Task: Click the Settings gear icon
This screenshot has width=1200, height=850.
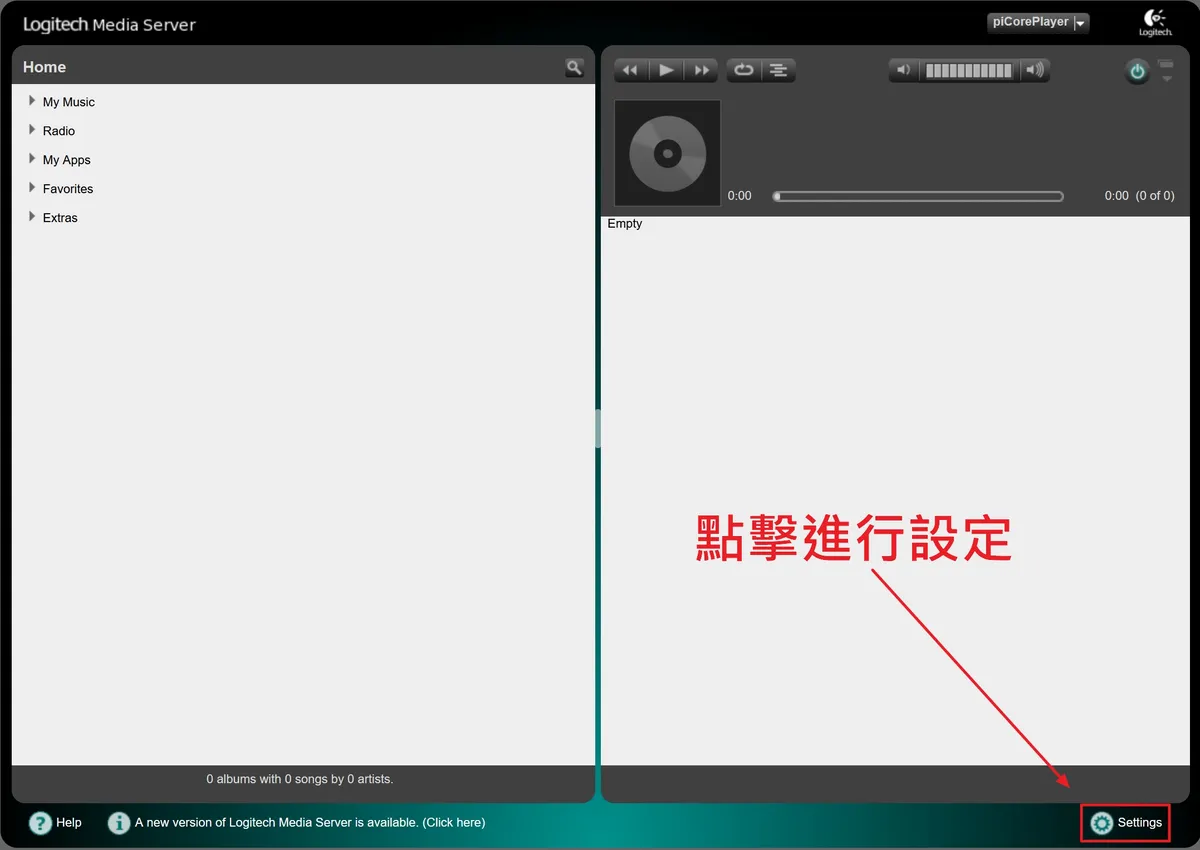Action: [1102, 823]
